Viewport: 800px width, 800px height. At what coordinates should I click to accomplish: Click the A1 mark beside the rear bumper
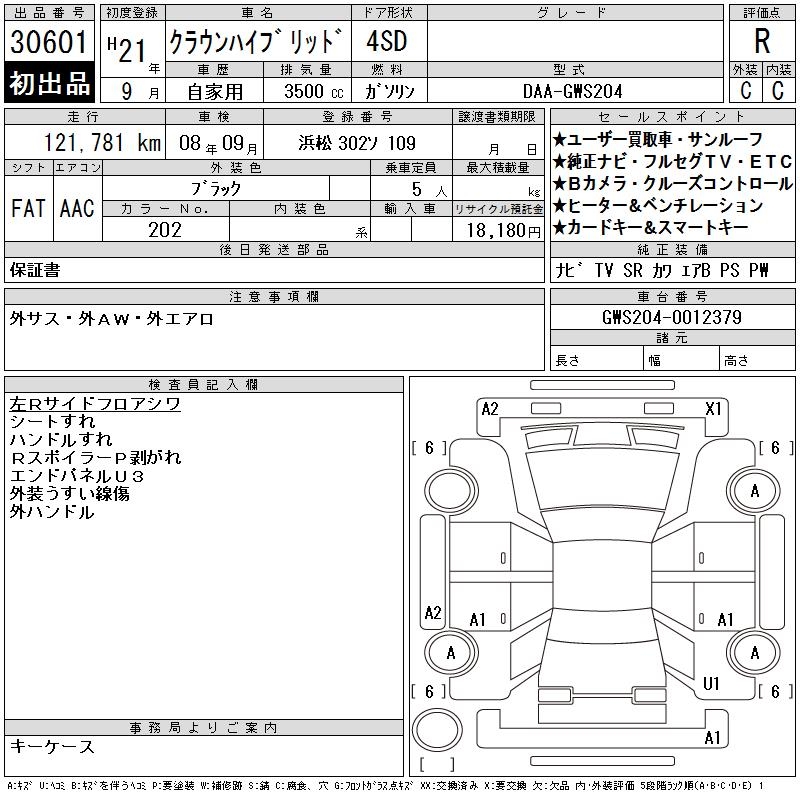click(x=712, y=738)
